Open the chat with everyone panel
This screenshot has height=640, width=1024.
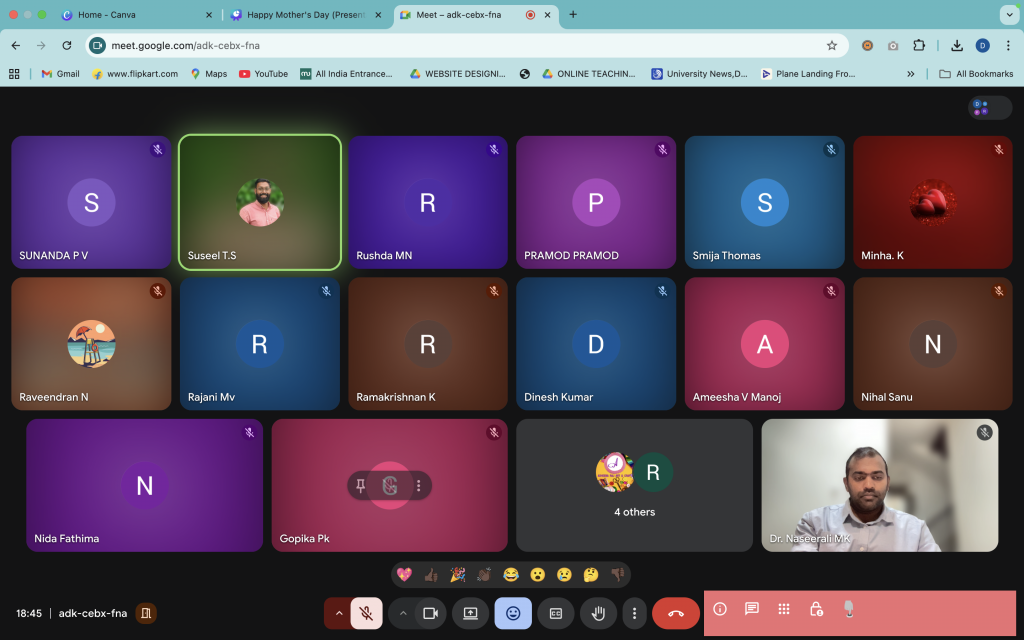[752, 609]
